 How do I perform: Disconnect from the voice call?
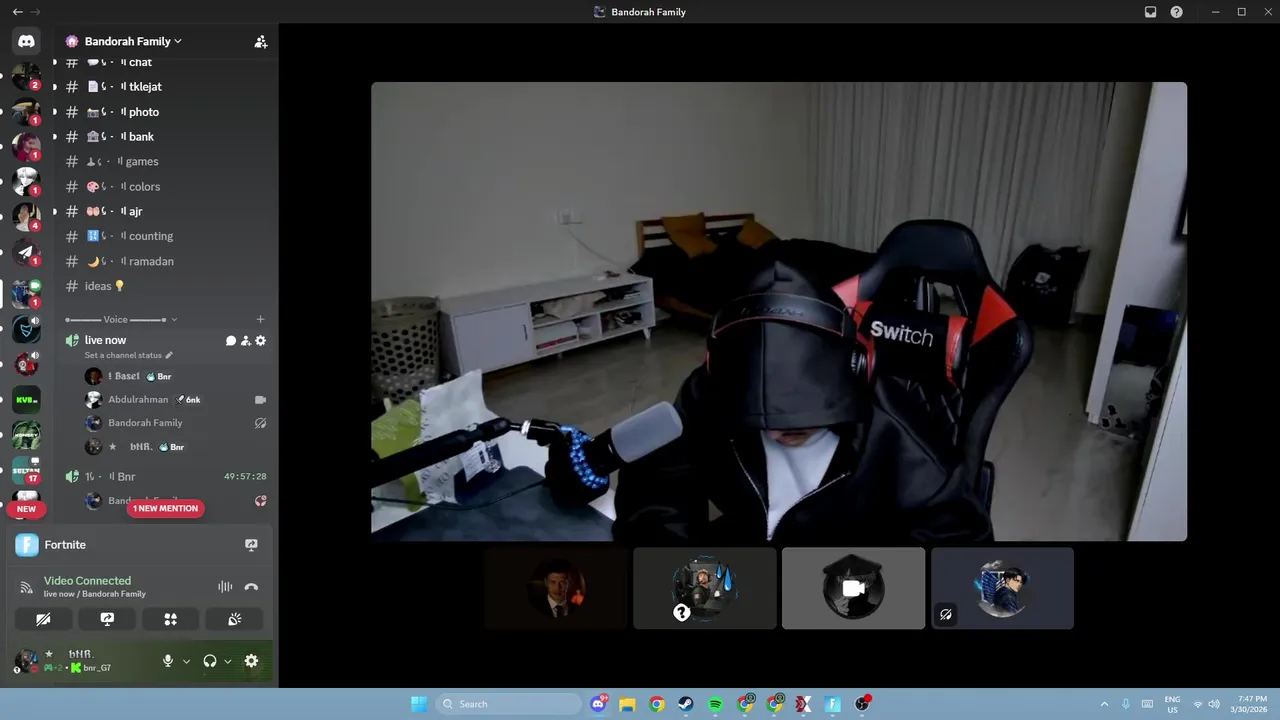pyautogui.click(x=251, y=587)
